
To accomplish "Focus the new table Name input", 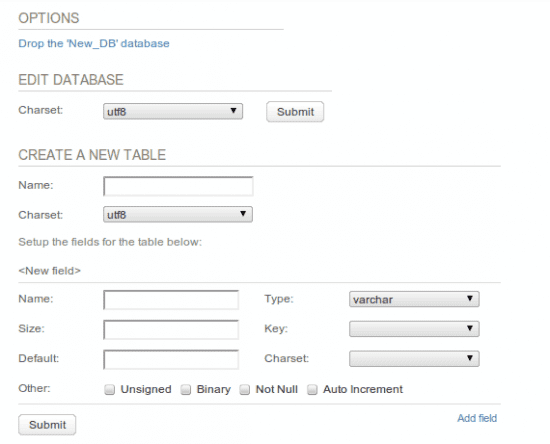I will coord(178,186).
